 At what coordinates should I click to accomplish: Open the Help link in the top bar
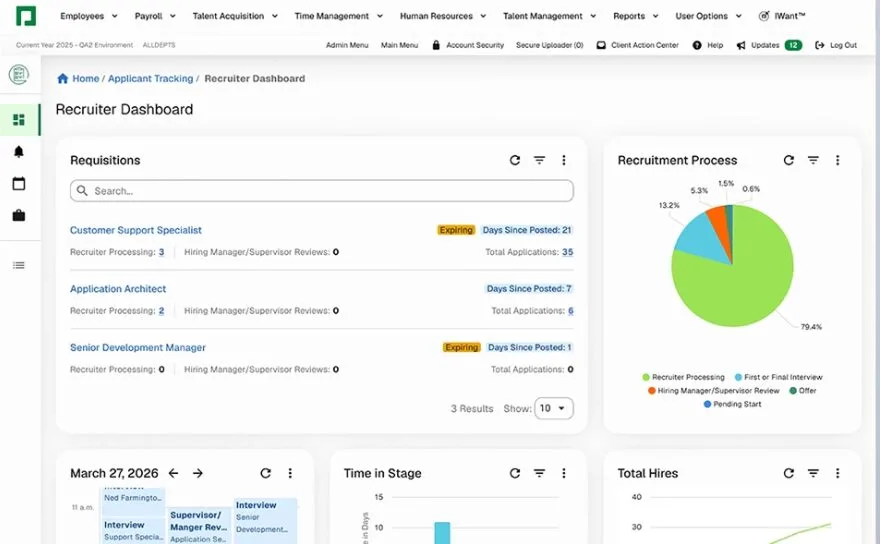[708, 45]
